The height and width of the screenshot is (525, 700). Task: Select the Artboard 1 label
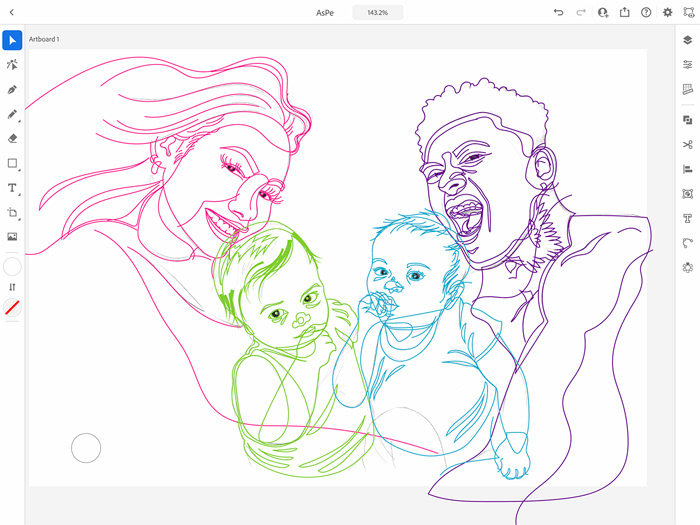pyautogui.click(x=44, y=39)
